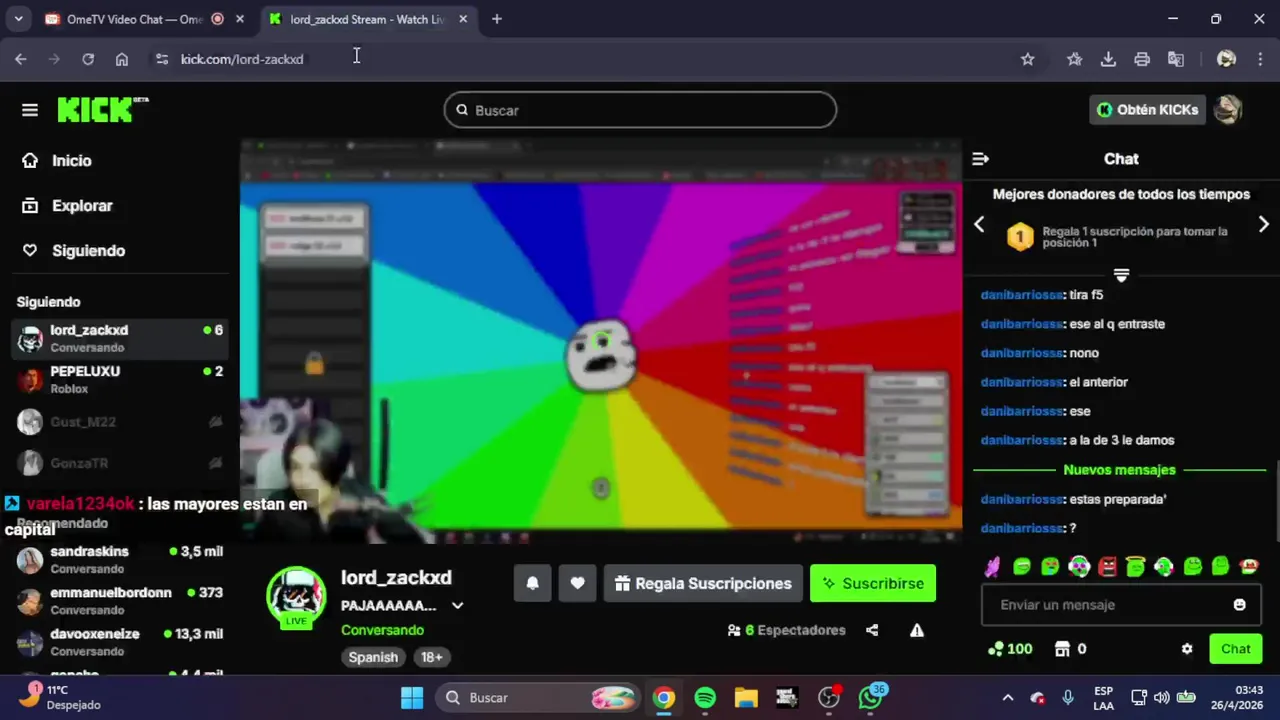This screenshot has height=720, width=1280.
Task: Open the emoji picker in chat
Action: (1239, 605)
